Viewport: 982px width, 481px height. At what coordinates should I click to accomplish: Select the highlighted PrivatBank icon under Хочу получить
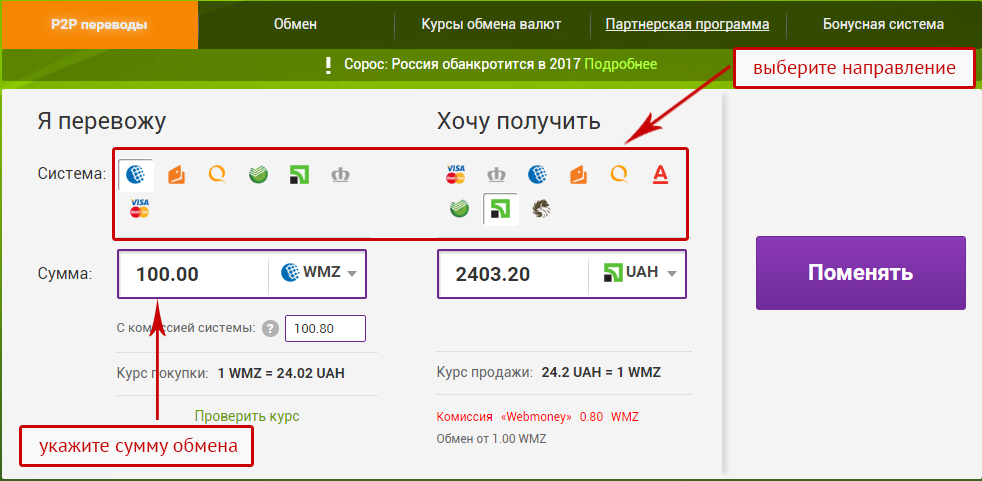pos(500,209)
